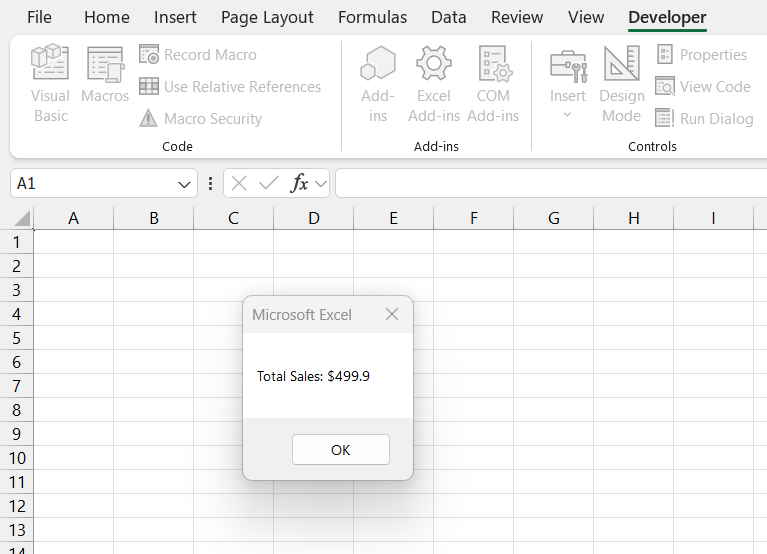767x554 pixels.
Task: Close the Microsoft Excel message box
Action: click(x=392, y=314)
